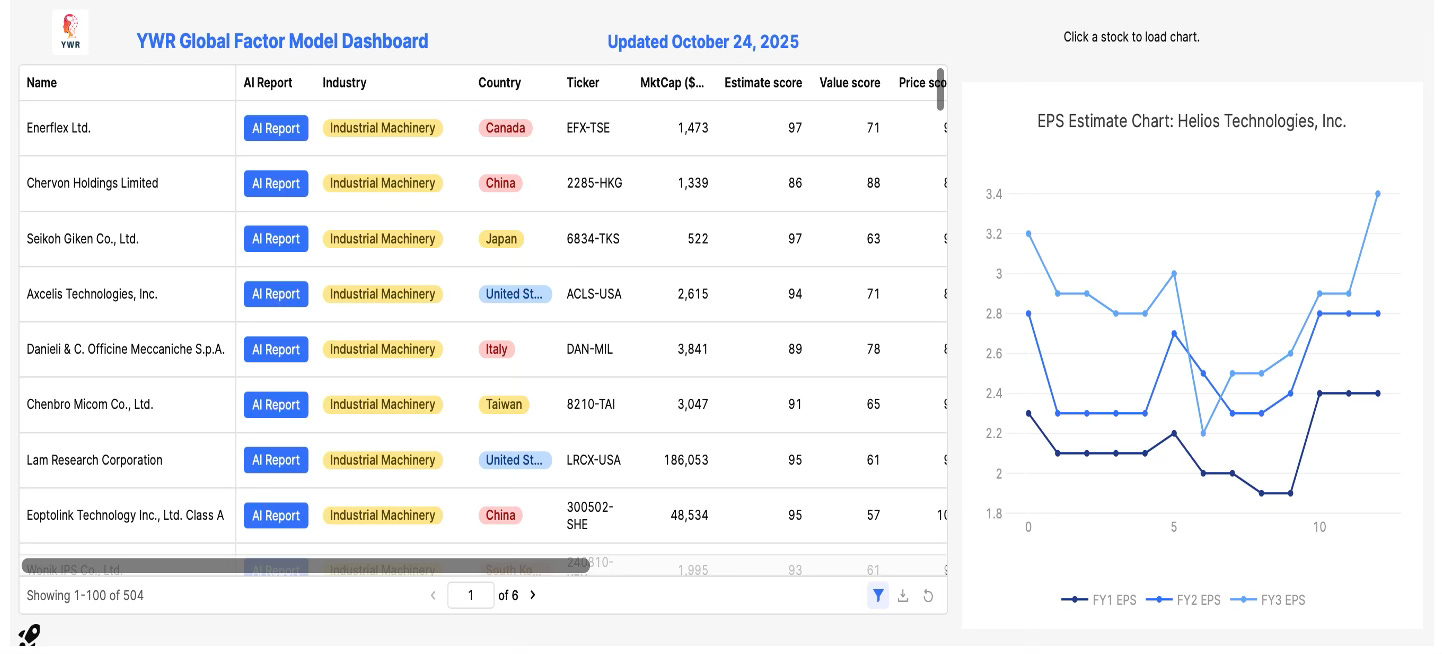Go to next table page arrow
Screen dimensions: 1442x654
click(x=533, y=595)
